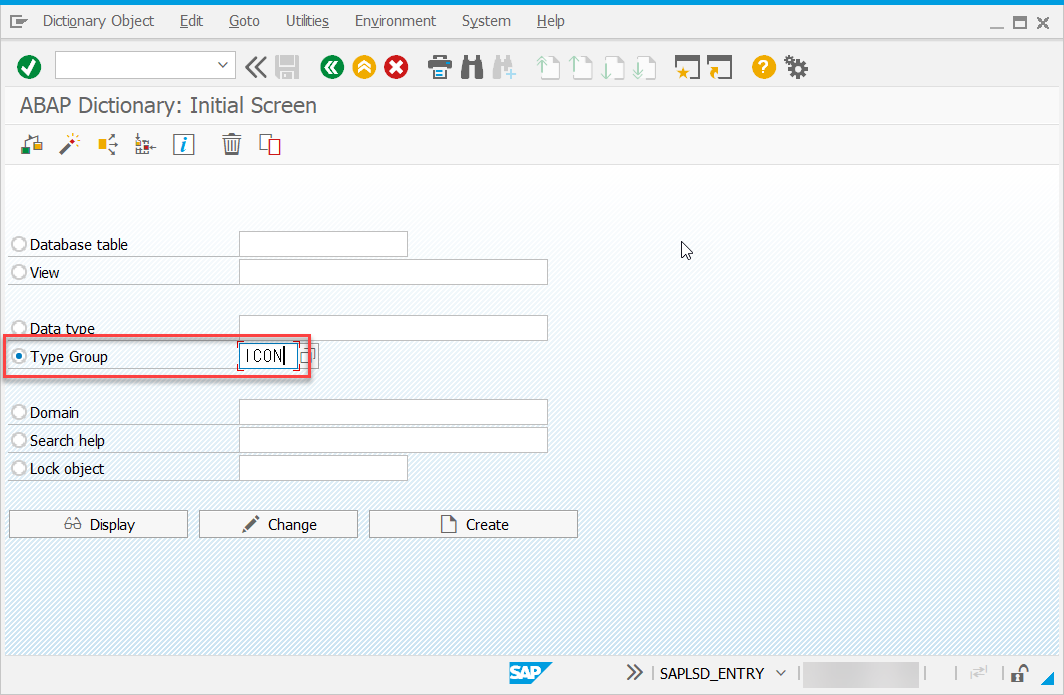Image resolution: width=1064 pixels, height=695 pixels.
Task: Open Find with binoculars icon
Action: (472, 67)
